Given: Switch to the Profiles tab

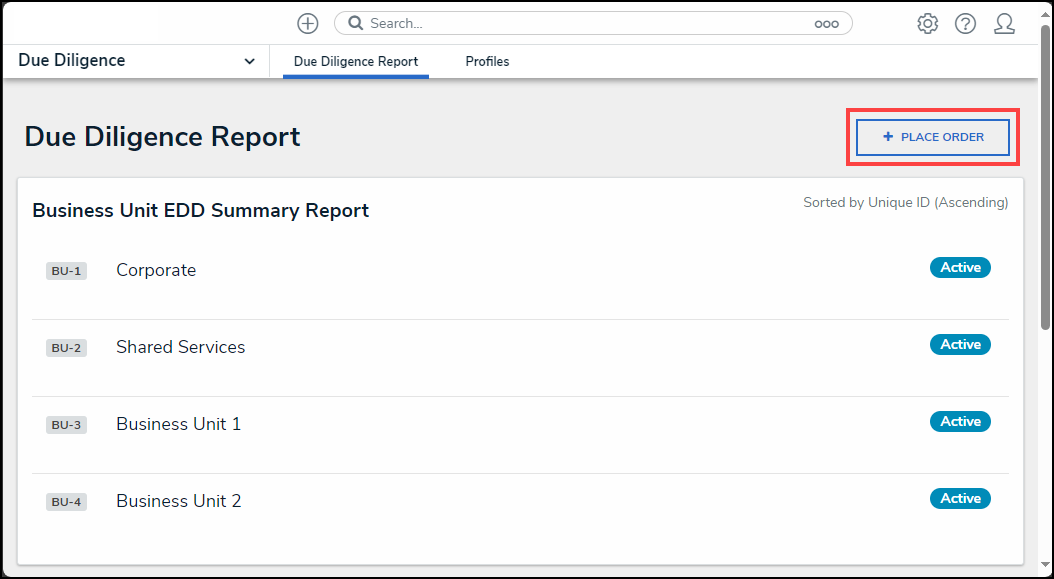Looking at the screenshot, I should (487, 61).
